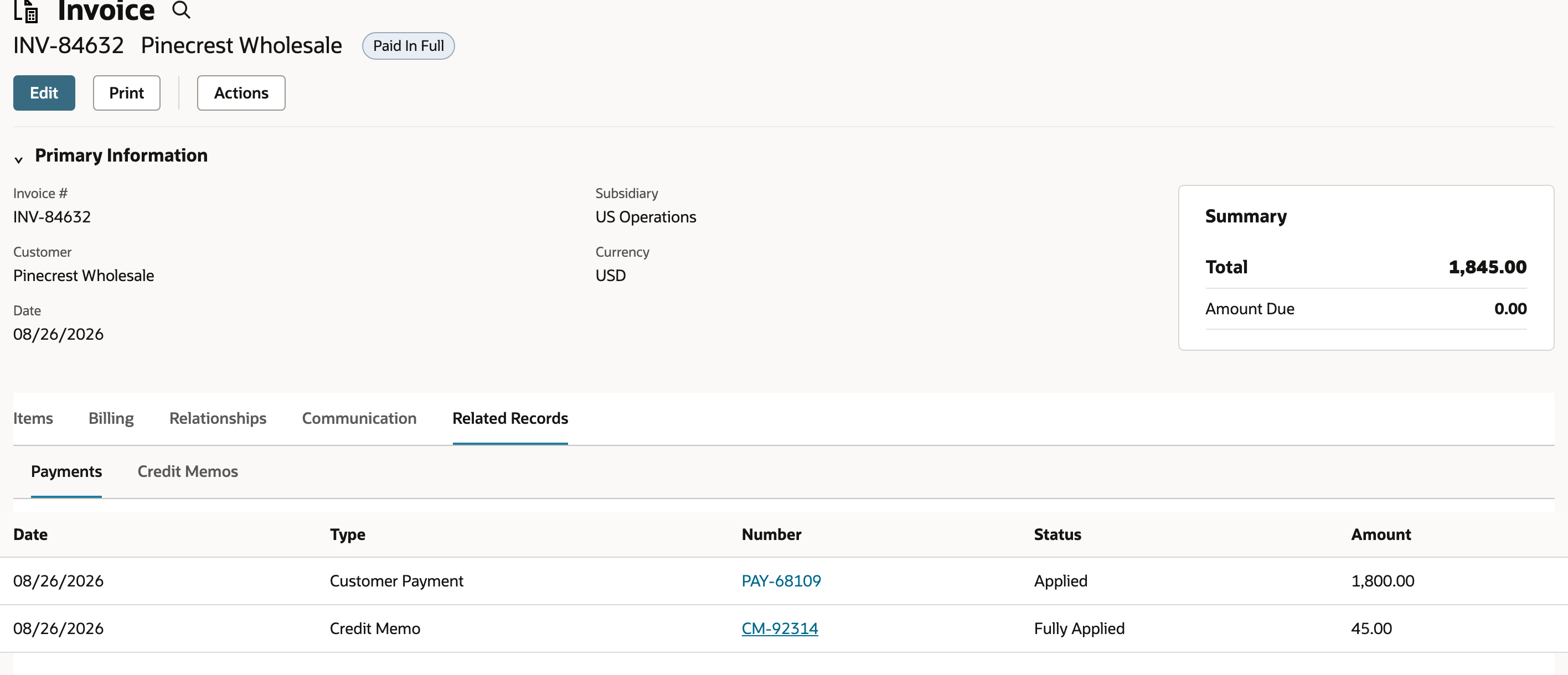
Task: Click the Date column header
Action: (x=30, y=534)
